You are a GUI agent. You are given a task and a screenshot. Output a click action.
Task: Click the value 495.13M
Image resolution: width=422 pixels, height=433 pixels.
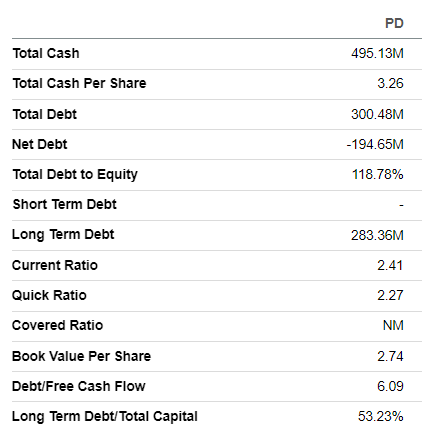(377, 53)
